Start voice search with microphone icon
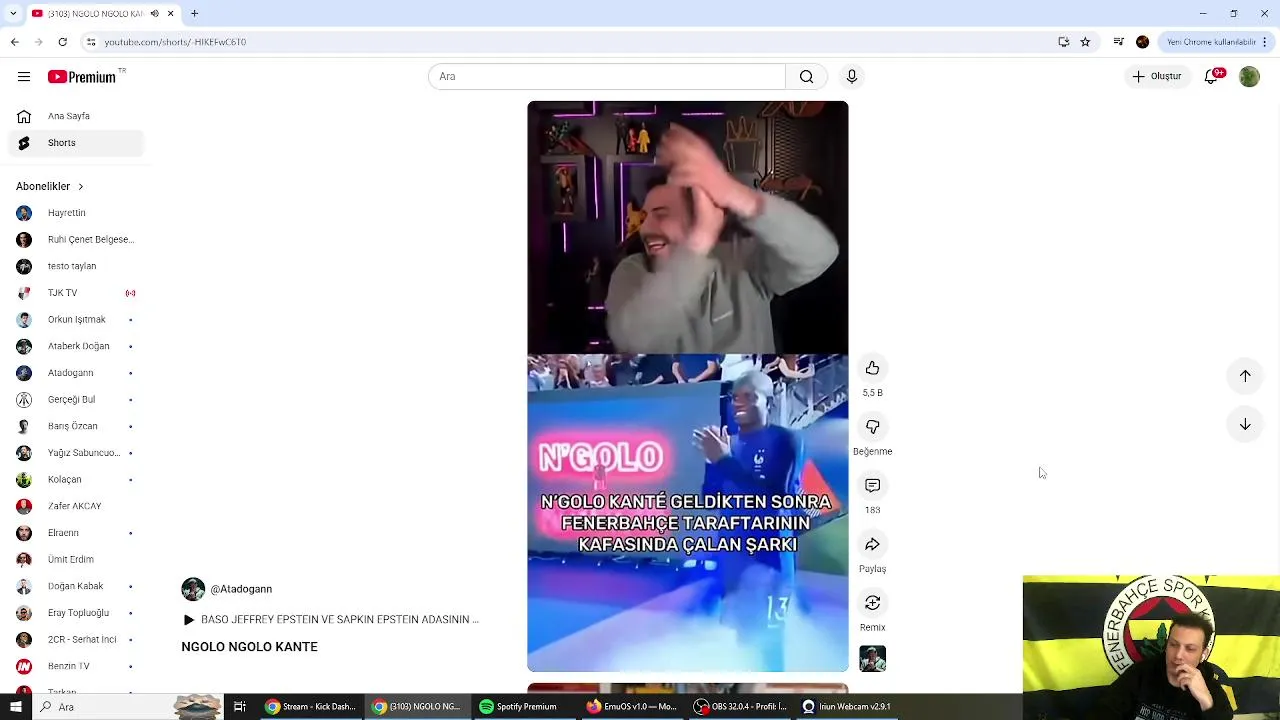1280x720 pixels. (852, 77)
